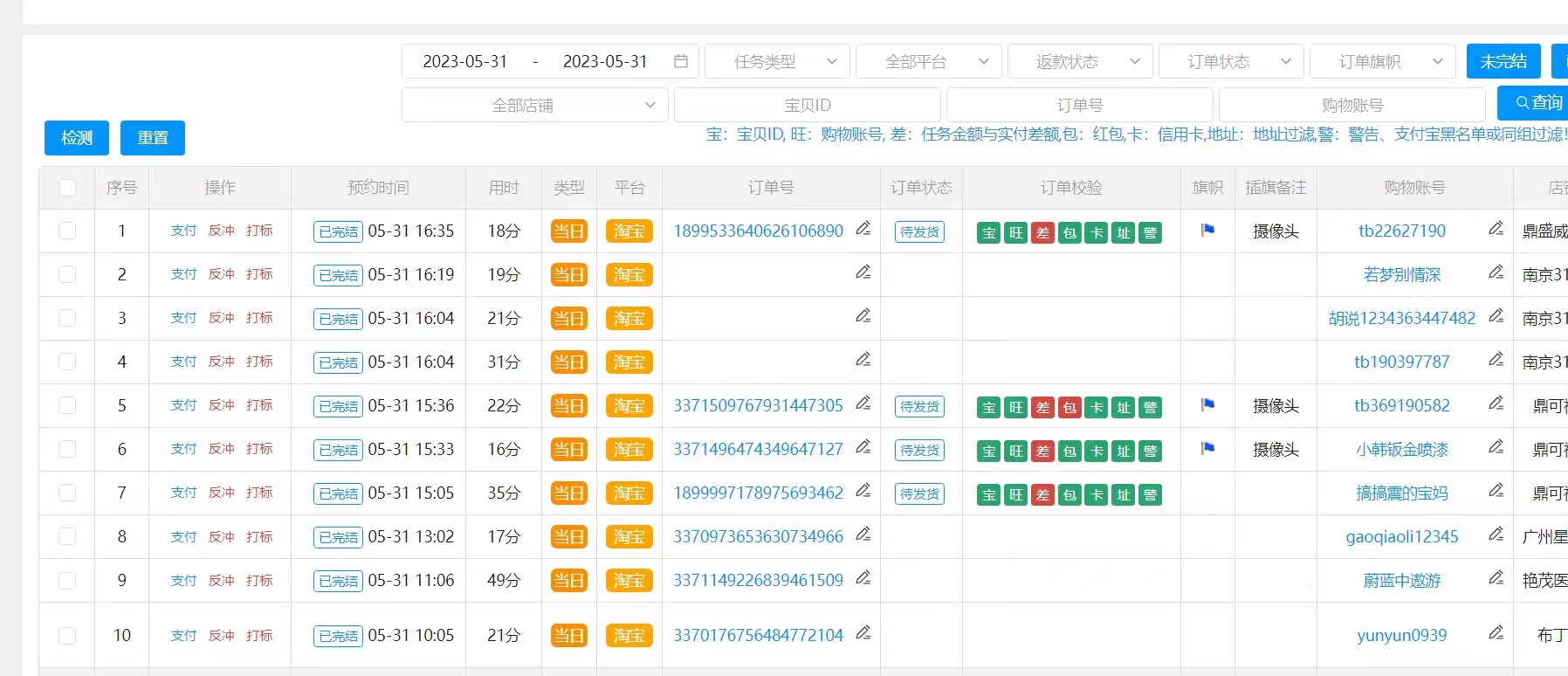Select checkbox for row 2
Image resolution: width=1568 pixels, height=676 pixels.
[67, 275]
